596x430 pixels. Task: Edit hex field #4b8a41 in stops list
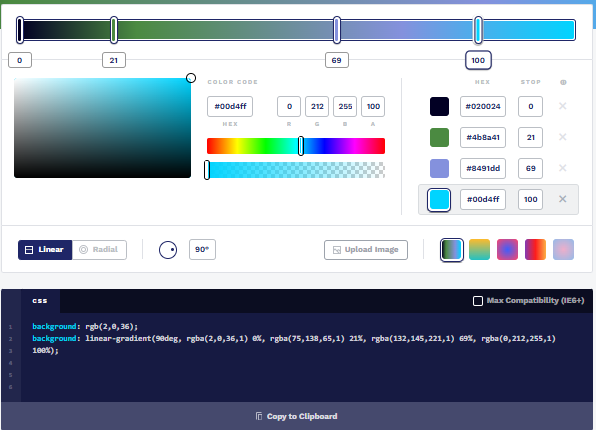[483, 137]
